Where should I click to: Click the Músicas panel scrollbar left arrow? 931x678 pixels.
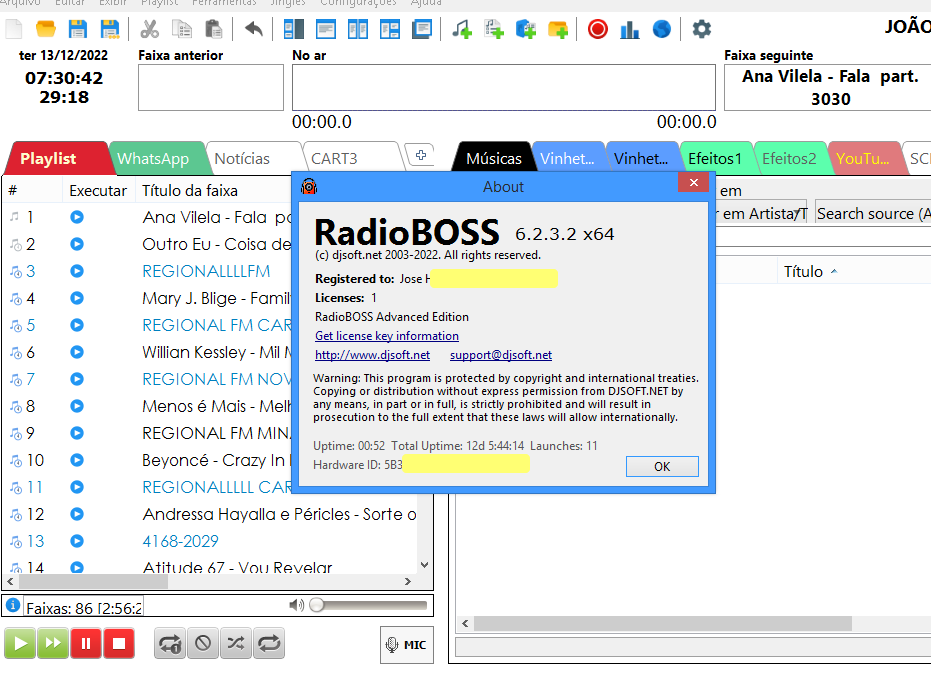(466, 623)
